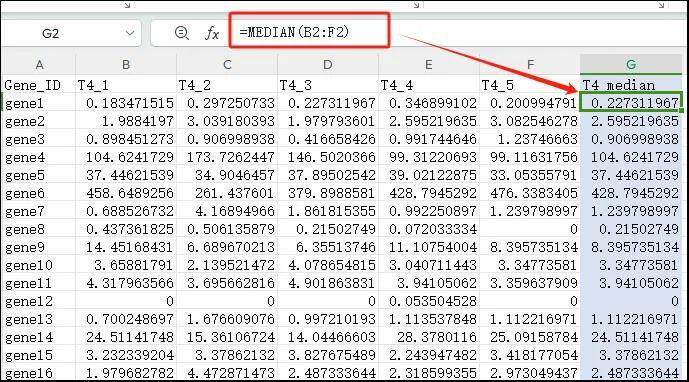Select column D header
This screenshot has width=689, height=382.
pos(328,65)
